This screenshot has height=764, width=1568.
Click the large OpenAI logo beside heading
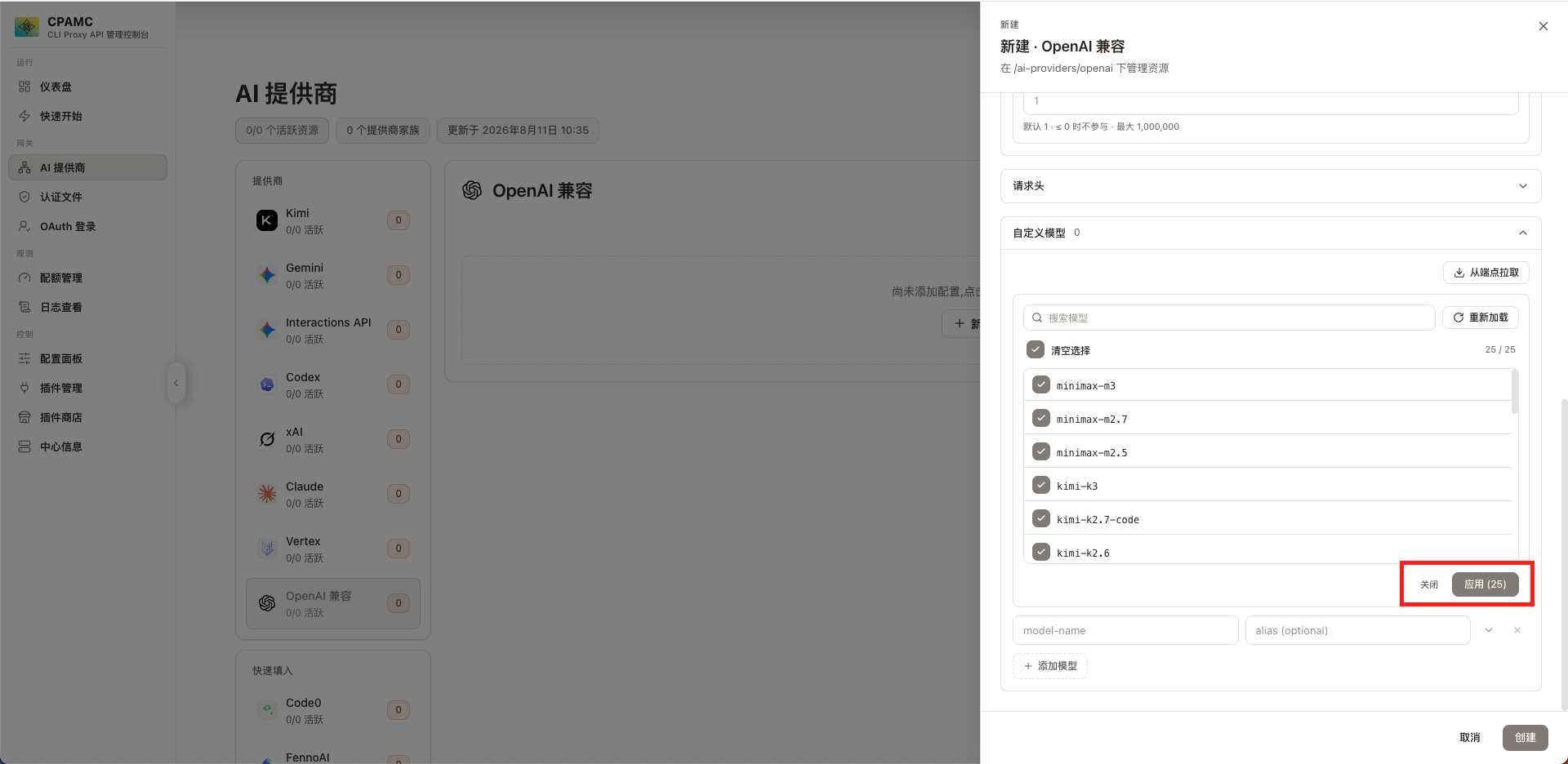coord(472,190)
